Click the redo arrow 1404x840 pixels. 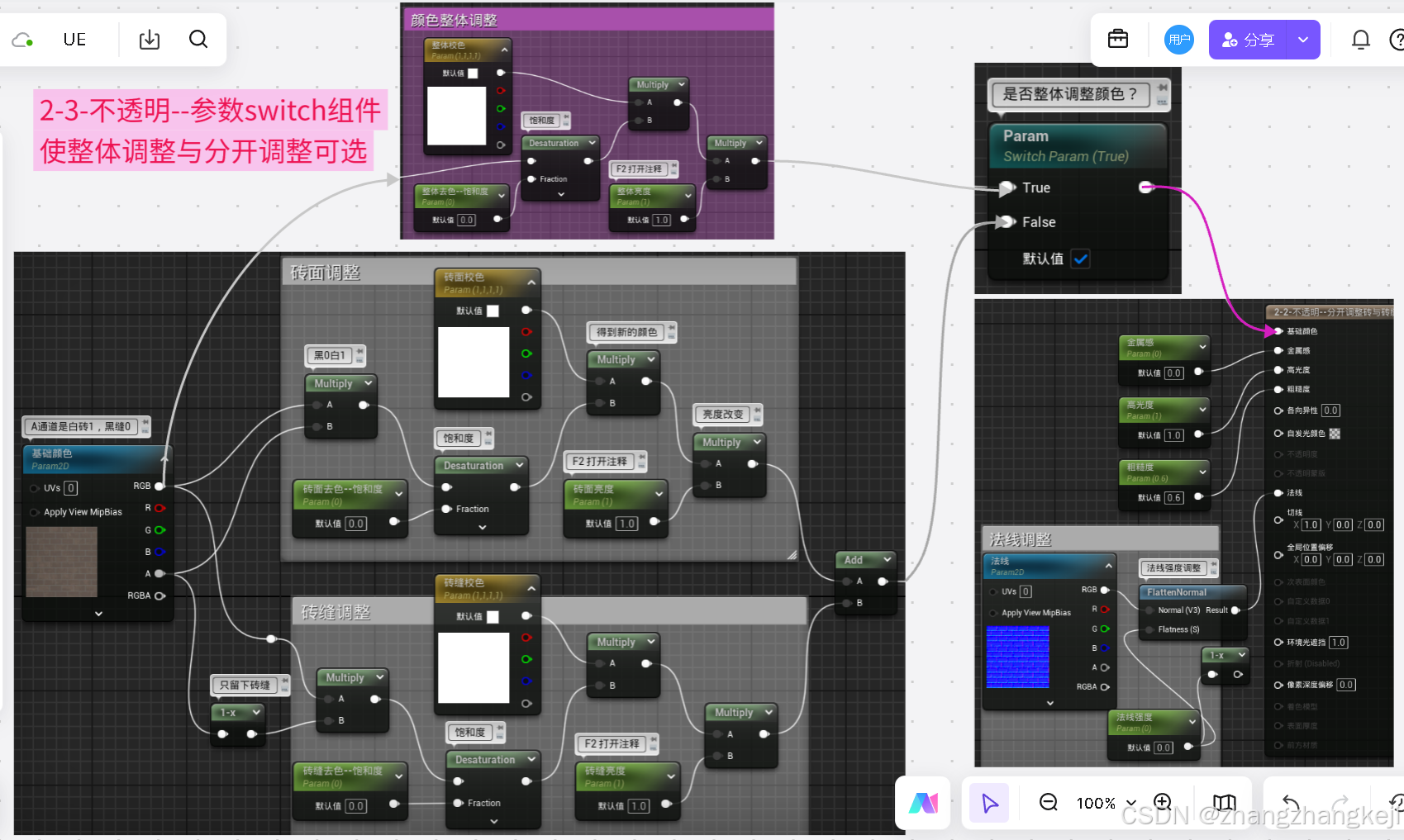pyautogui.click(x=1340, y=802)
